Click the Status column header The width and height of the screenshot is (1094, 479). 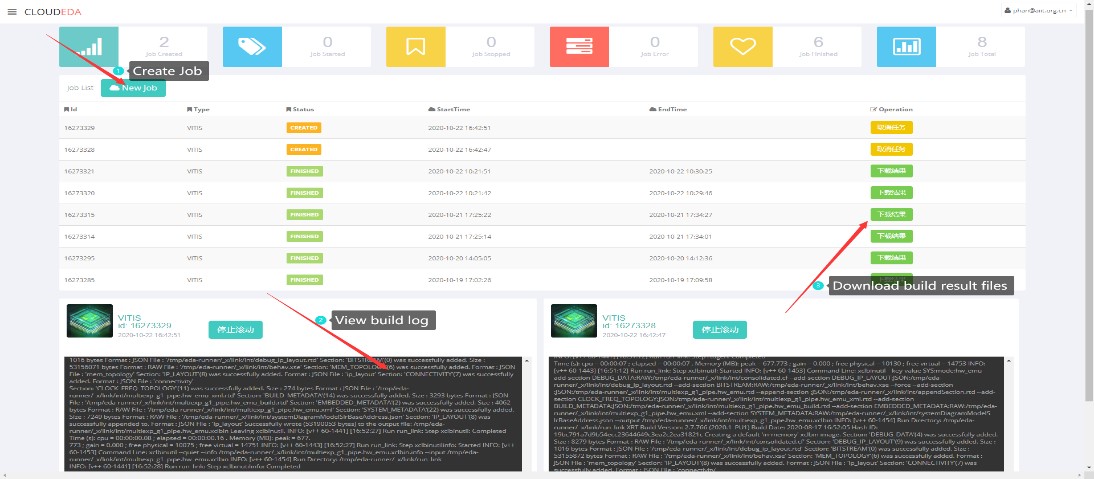(302, 108)
